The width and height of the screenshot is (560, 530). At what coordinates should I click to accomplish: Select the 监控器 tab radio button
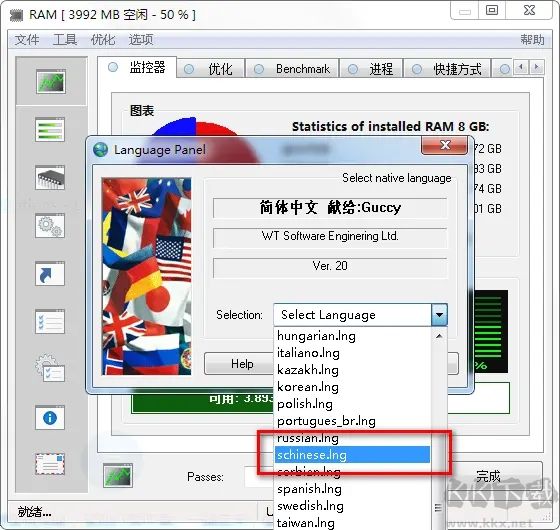tap(113, 67)
